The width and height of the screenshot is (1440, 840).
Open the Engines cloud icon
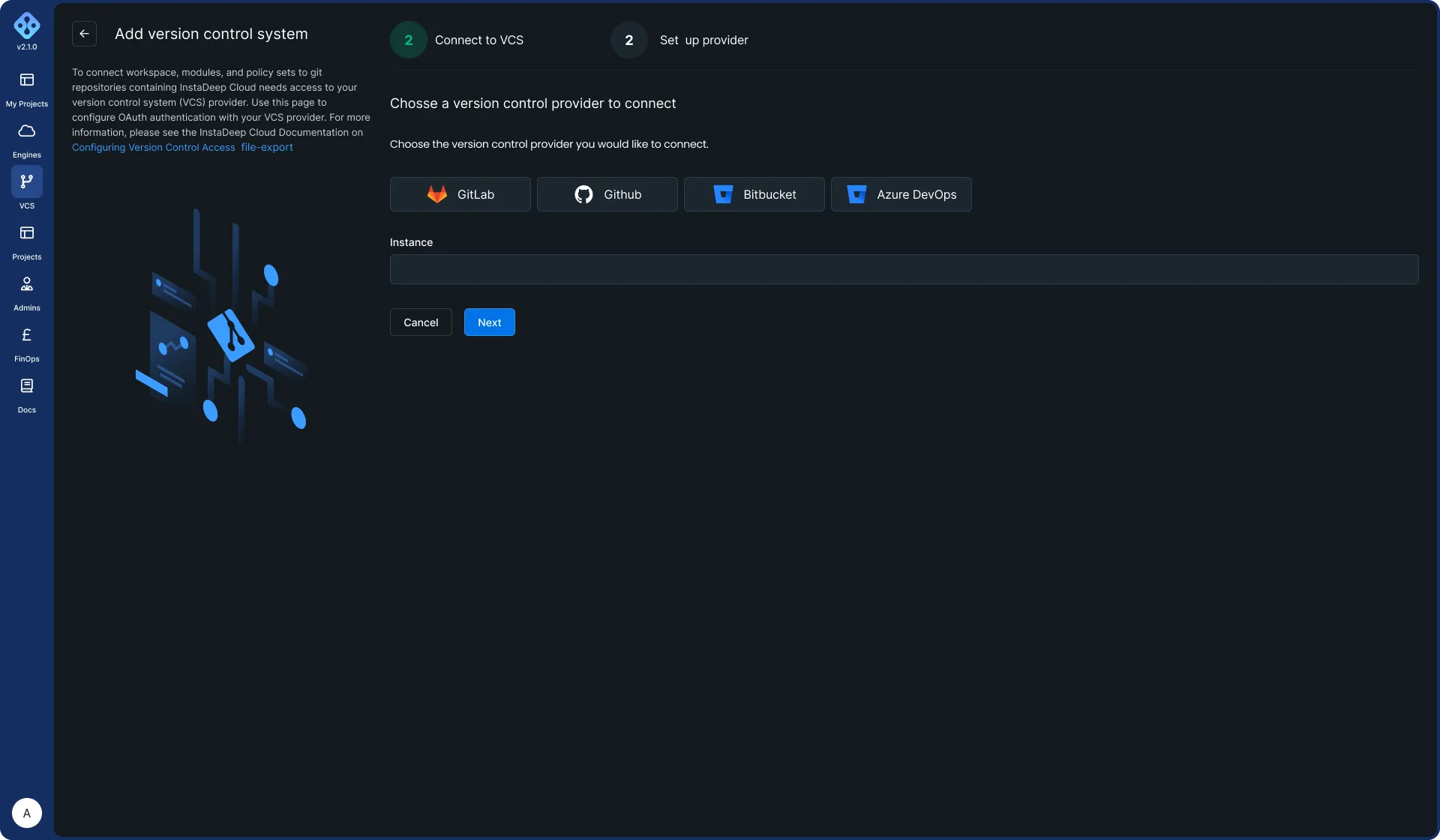(27, 131)
